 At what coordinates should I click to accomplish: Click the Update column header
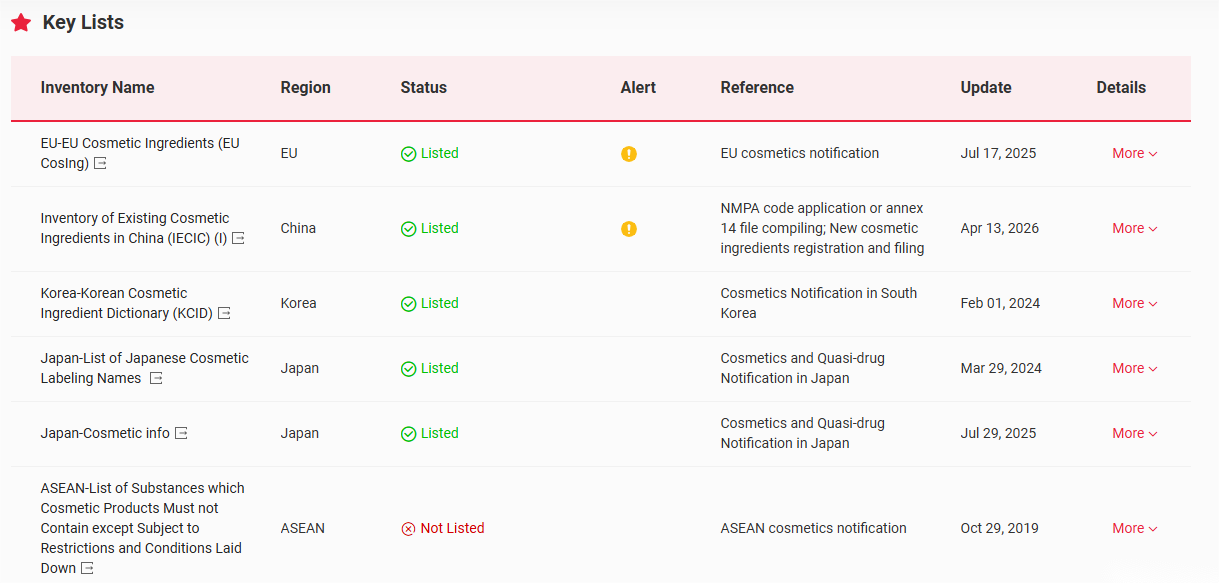(x=985, y=88)
